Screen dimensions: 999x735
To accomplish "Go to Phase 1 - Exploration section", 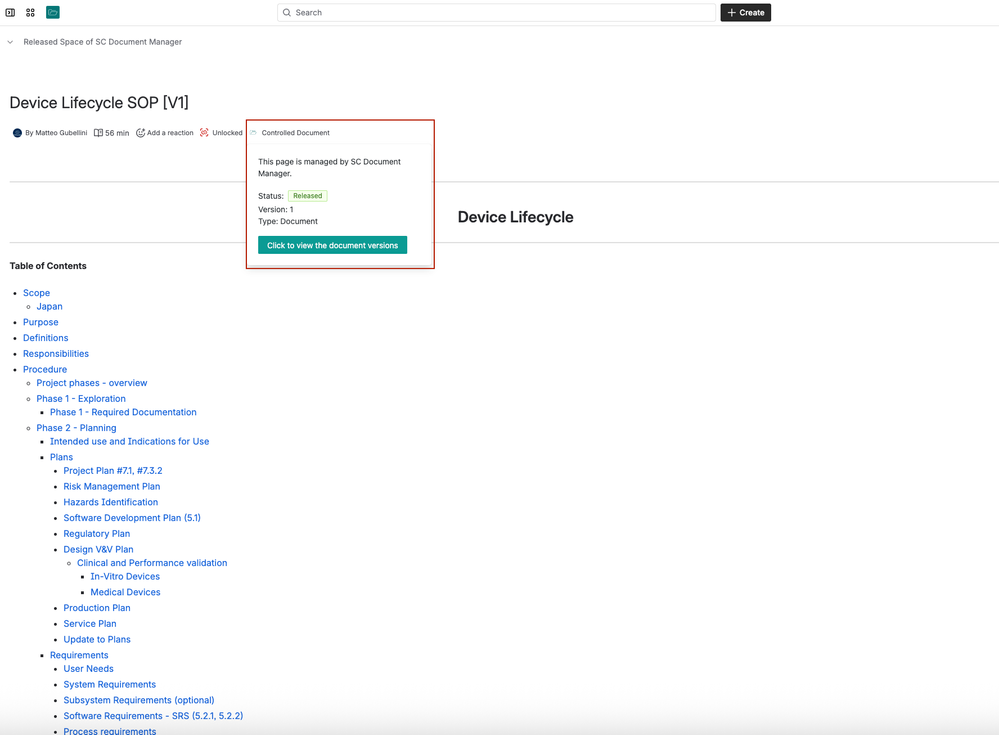I will [81, 398].
